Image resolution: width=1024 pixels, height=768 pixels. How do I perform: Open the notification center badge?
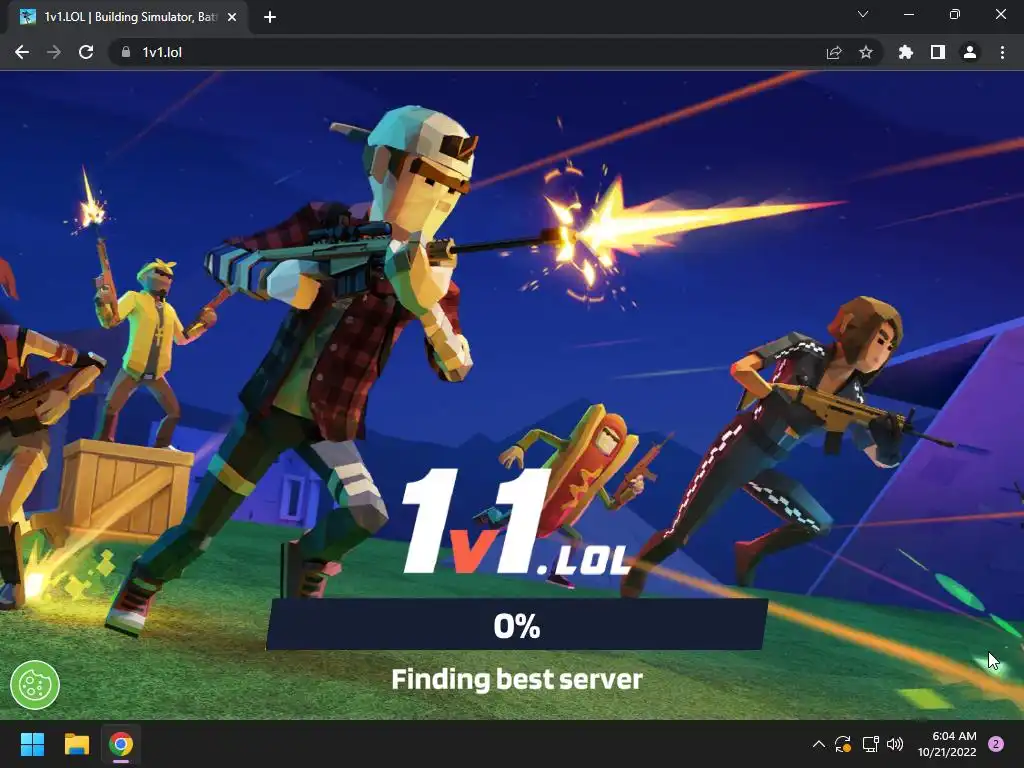pyautogui.click(x=996, y=744)
